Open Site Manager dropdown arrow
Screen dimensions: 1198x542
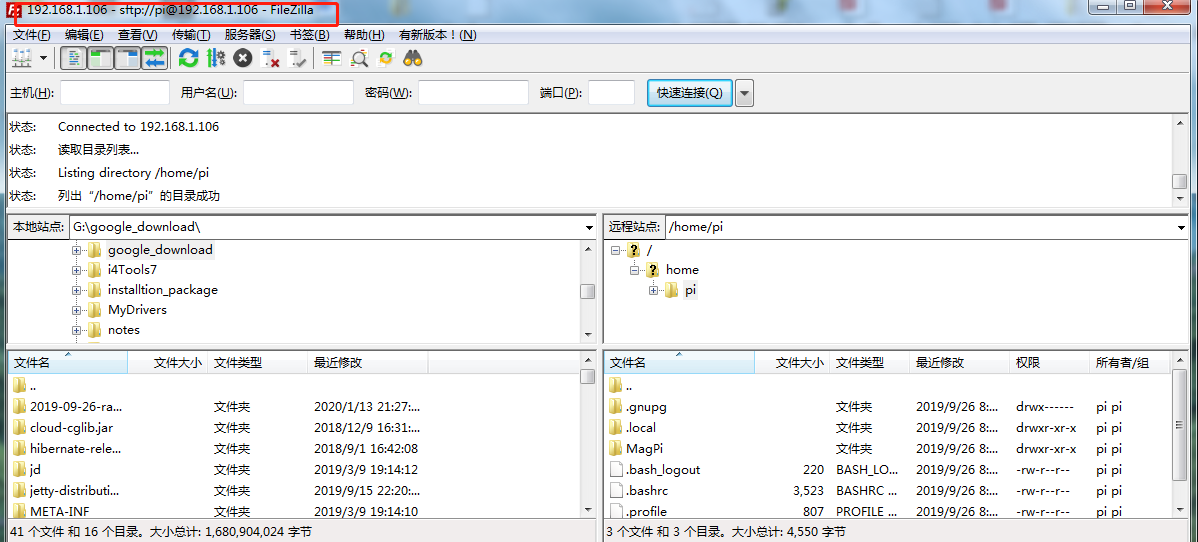(43, 58)
